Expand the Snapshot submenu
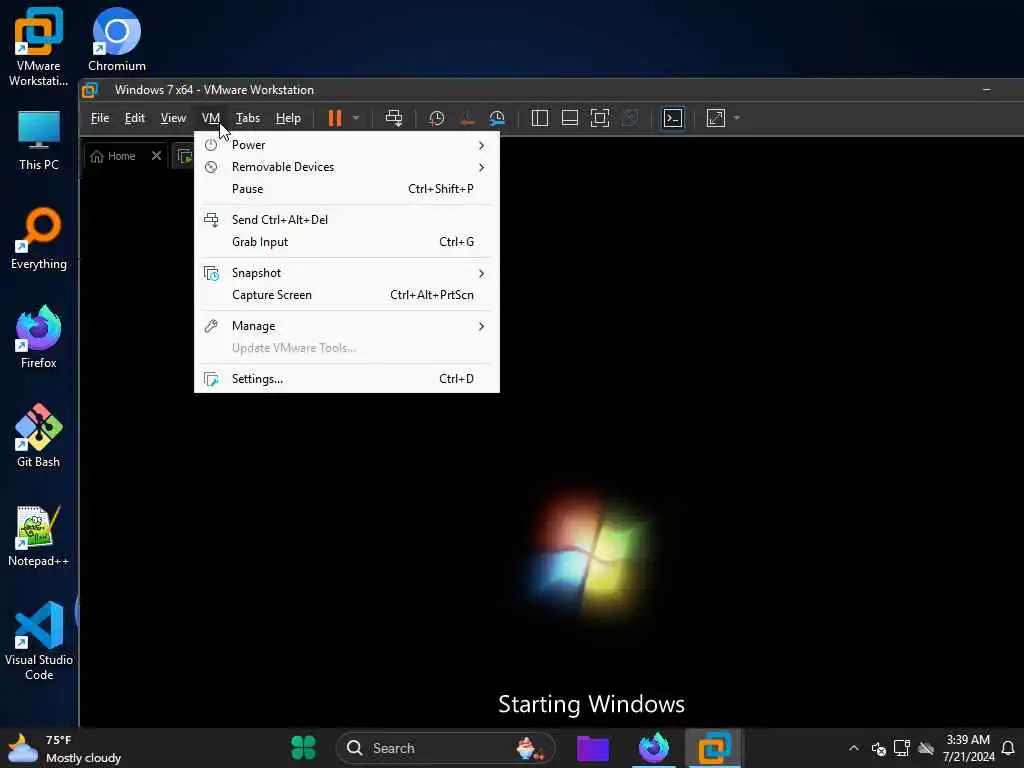The width and height of the screenshot is (1024, 768). point(347,273)
